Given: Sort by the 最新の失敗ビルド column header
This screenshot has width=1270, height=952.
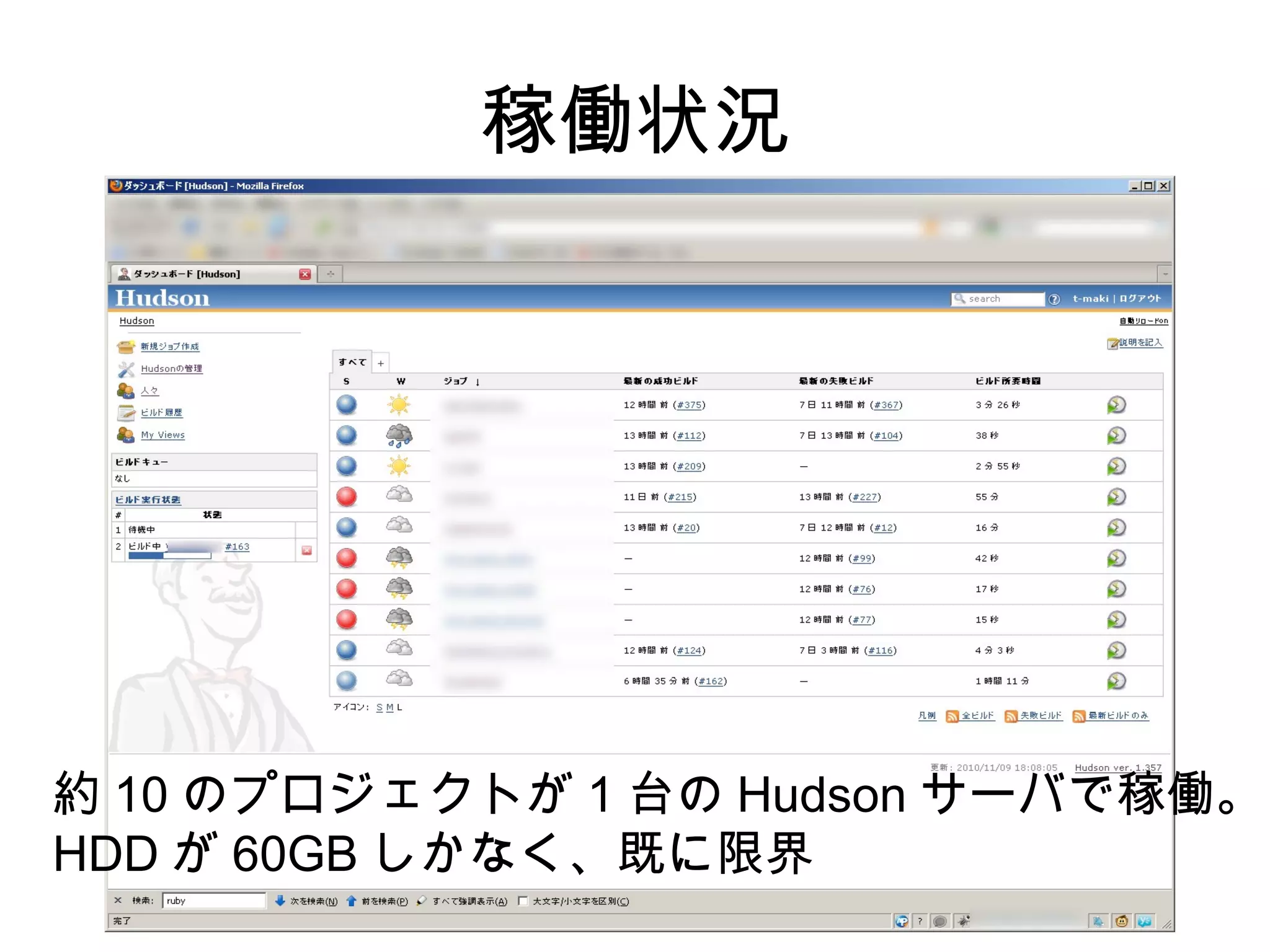Looking at the screenshot, I should point(836,381).
